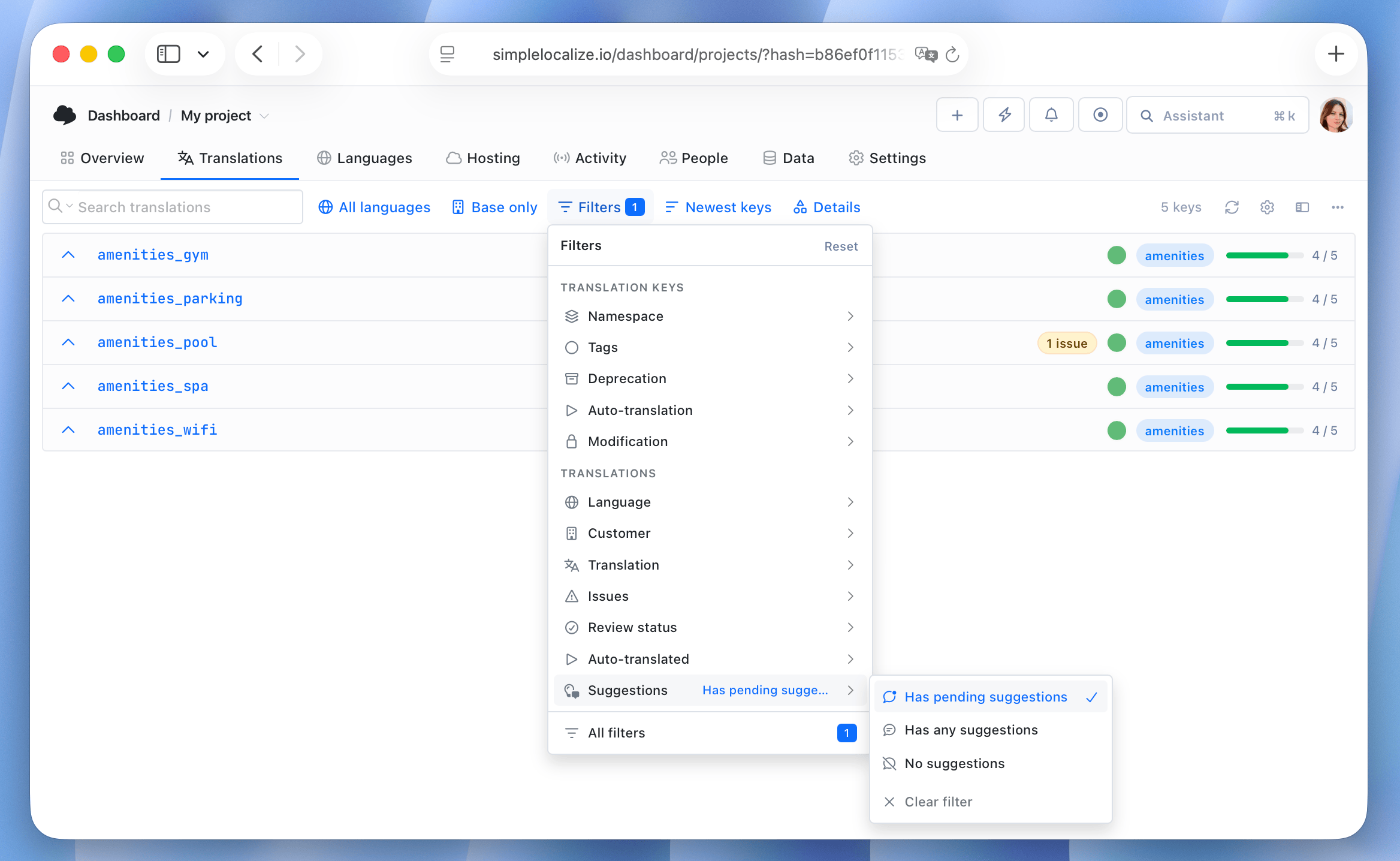1400x861 pixels.
Task: Switch to the Languages tab
Action: (x=364, y=158)
